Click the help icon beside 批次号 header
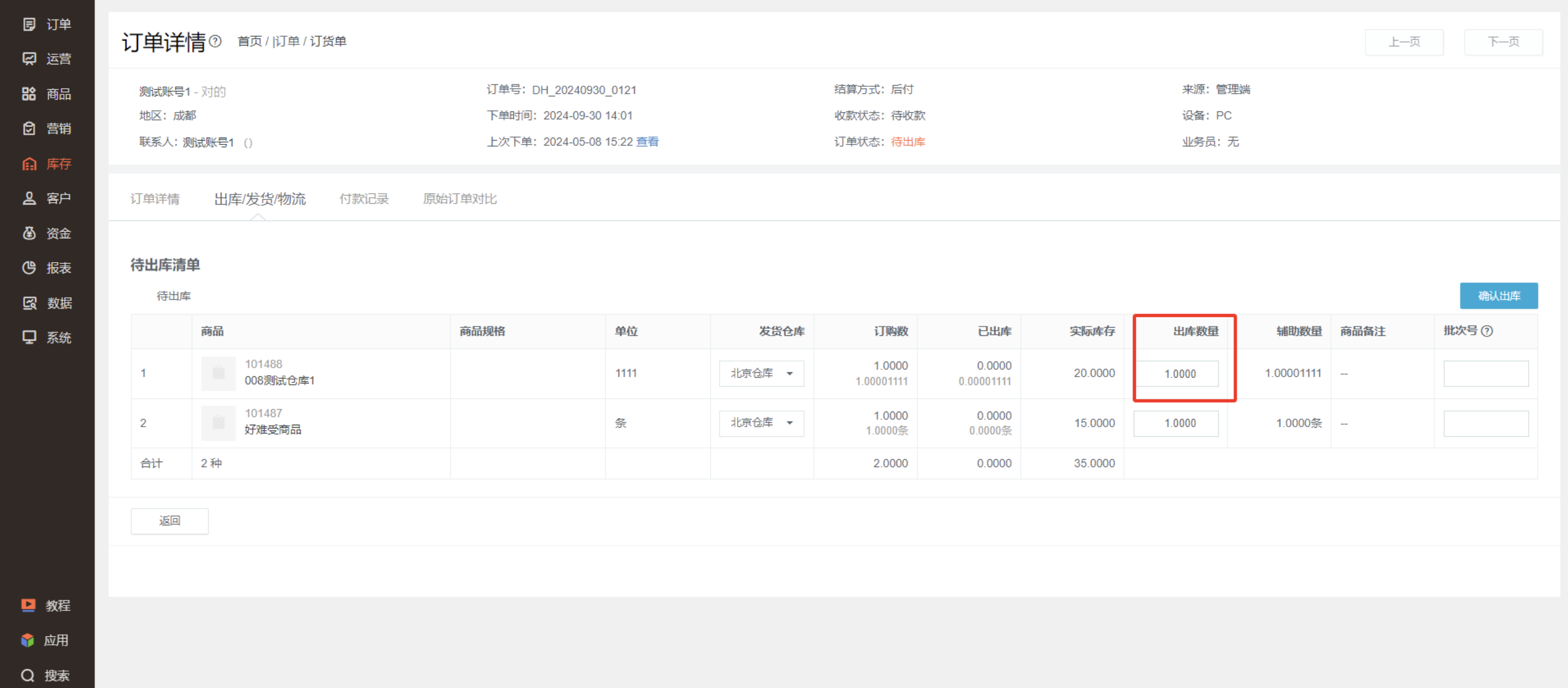Screen dimensions: 1568x688 [x=1487, y=331]
